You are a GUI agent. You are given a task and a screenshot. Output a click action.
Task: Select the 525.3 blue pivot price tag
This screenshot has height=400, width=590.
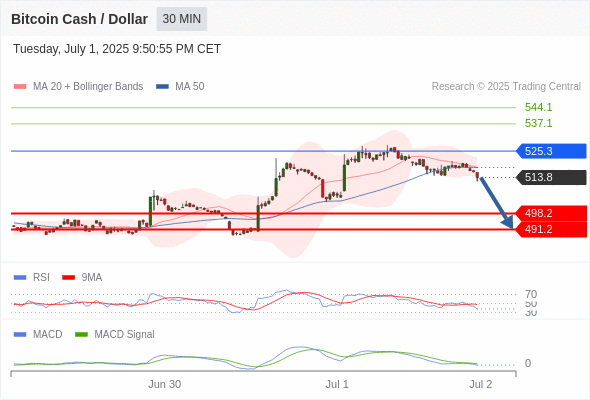click(551, 151)
